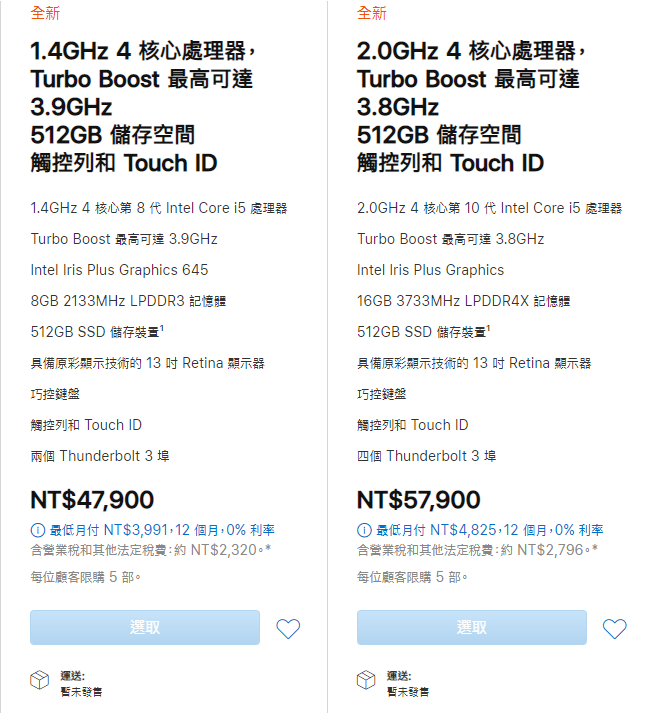663x713 pixels.
Task: Click the shipping box icon under the 2.0GHz model
Action: point(366,680)
